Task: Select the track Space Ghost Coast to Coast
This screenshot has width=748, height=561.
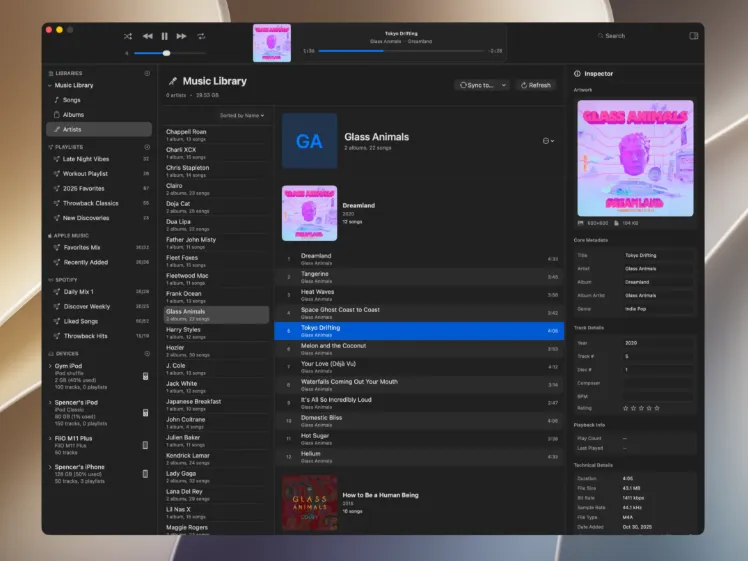Action: click(x=419, y=313)
